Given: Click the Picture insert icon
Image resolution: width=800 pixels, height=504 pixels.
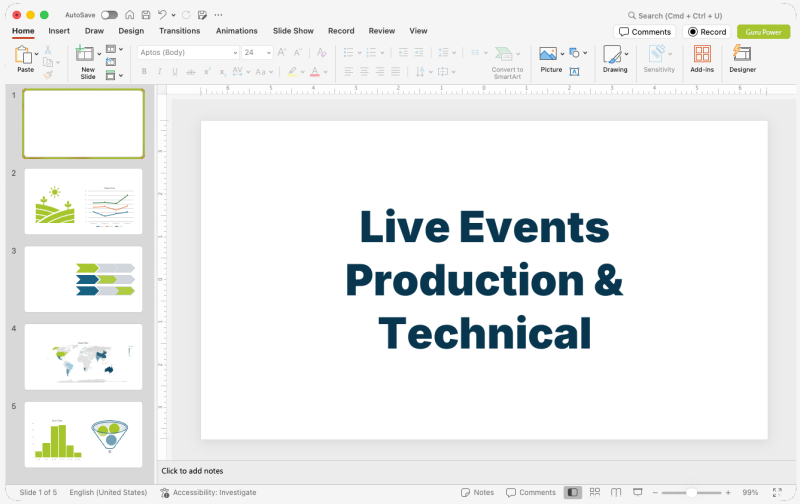Looking at the screenshot, I should 548,54.
